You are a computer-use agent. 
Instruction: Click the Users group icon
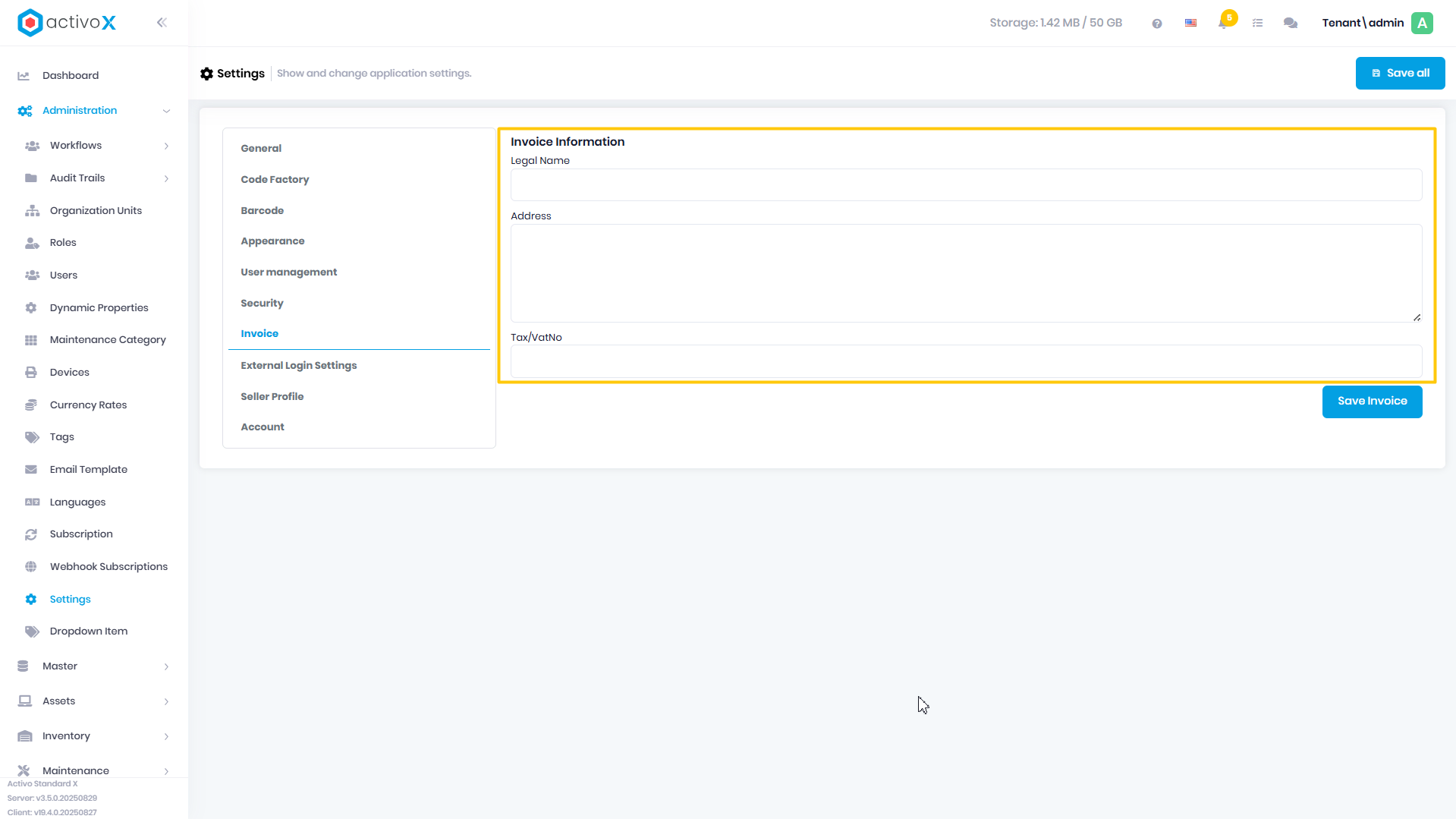(x=32, y=276)
